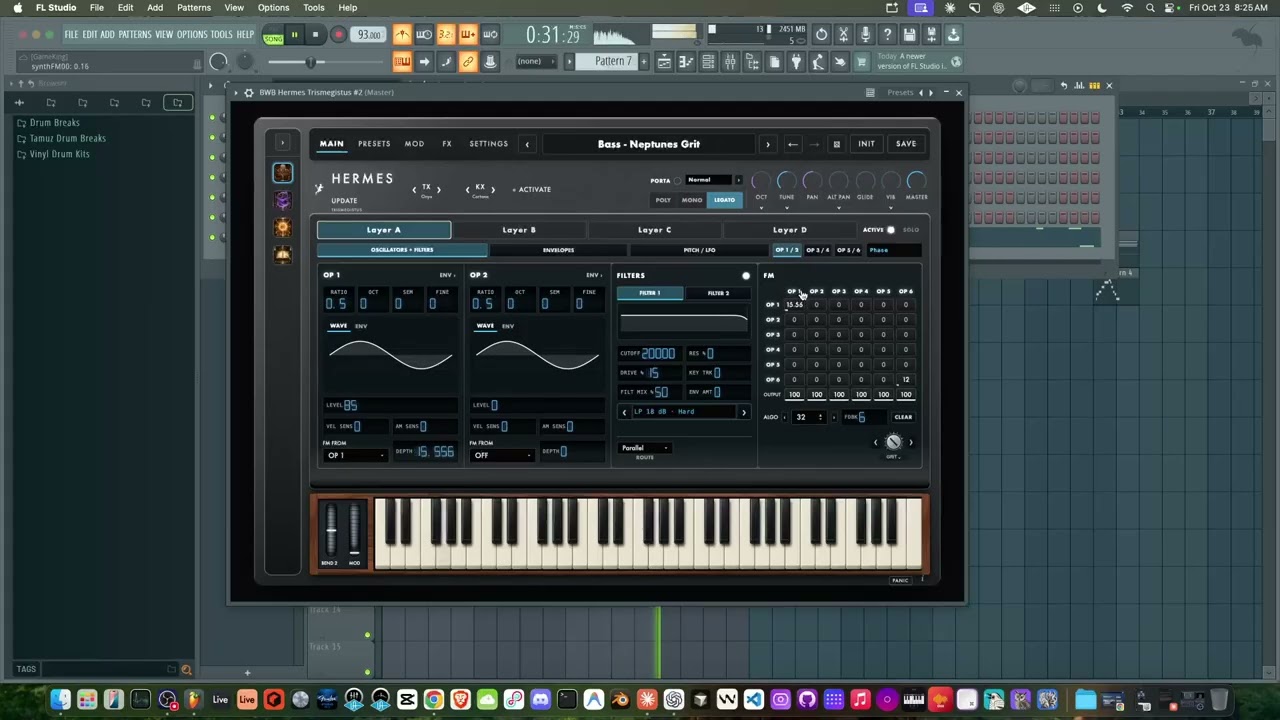Image resolution: width=1280 pixels, height=720 pixels.
Task: Toggle the Filters enable switch
Action: tap(745, 275)
